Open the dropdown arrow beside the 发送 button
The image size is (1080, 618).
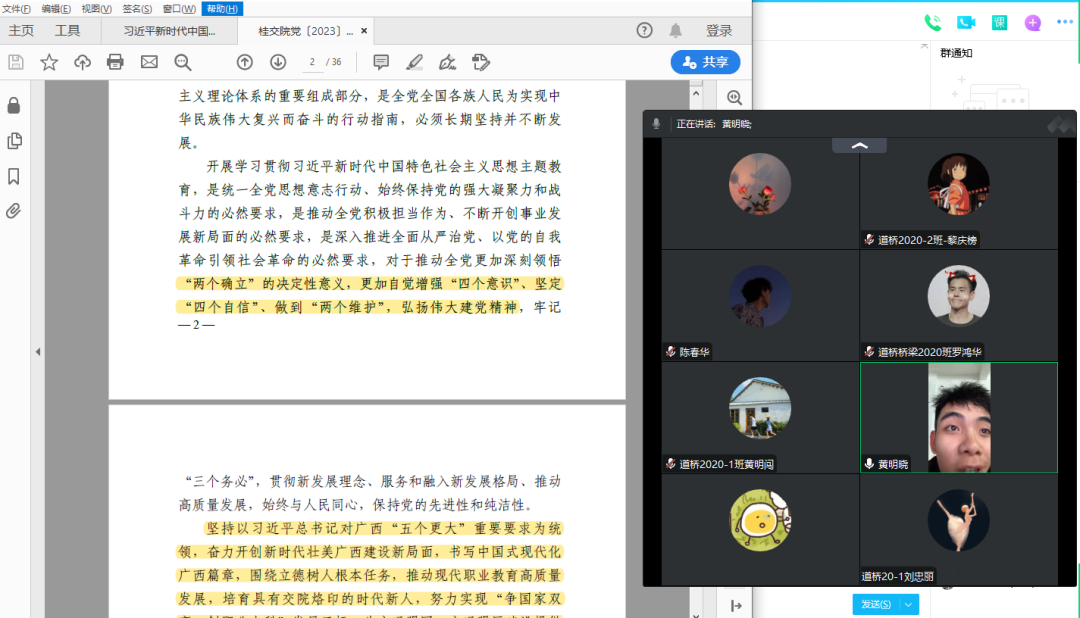(909, 604)
